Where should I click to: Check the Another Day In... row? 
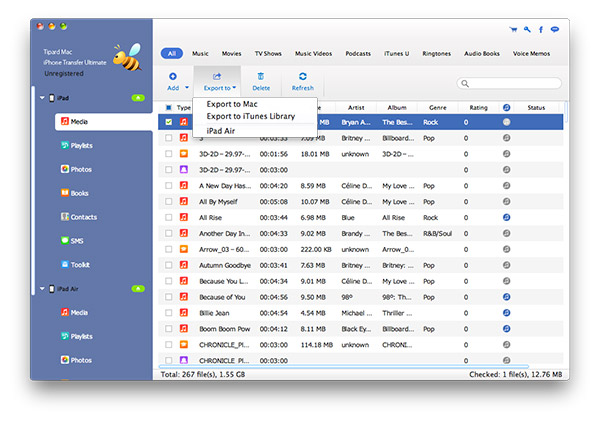click(x=168, y=233)
